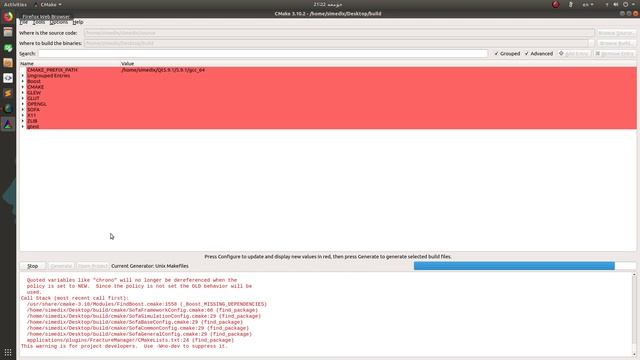
Task: Open the build binaries path combo box
Action: tap(339, 43)
